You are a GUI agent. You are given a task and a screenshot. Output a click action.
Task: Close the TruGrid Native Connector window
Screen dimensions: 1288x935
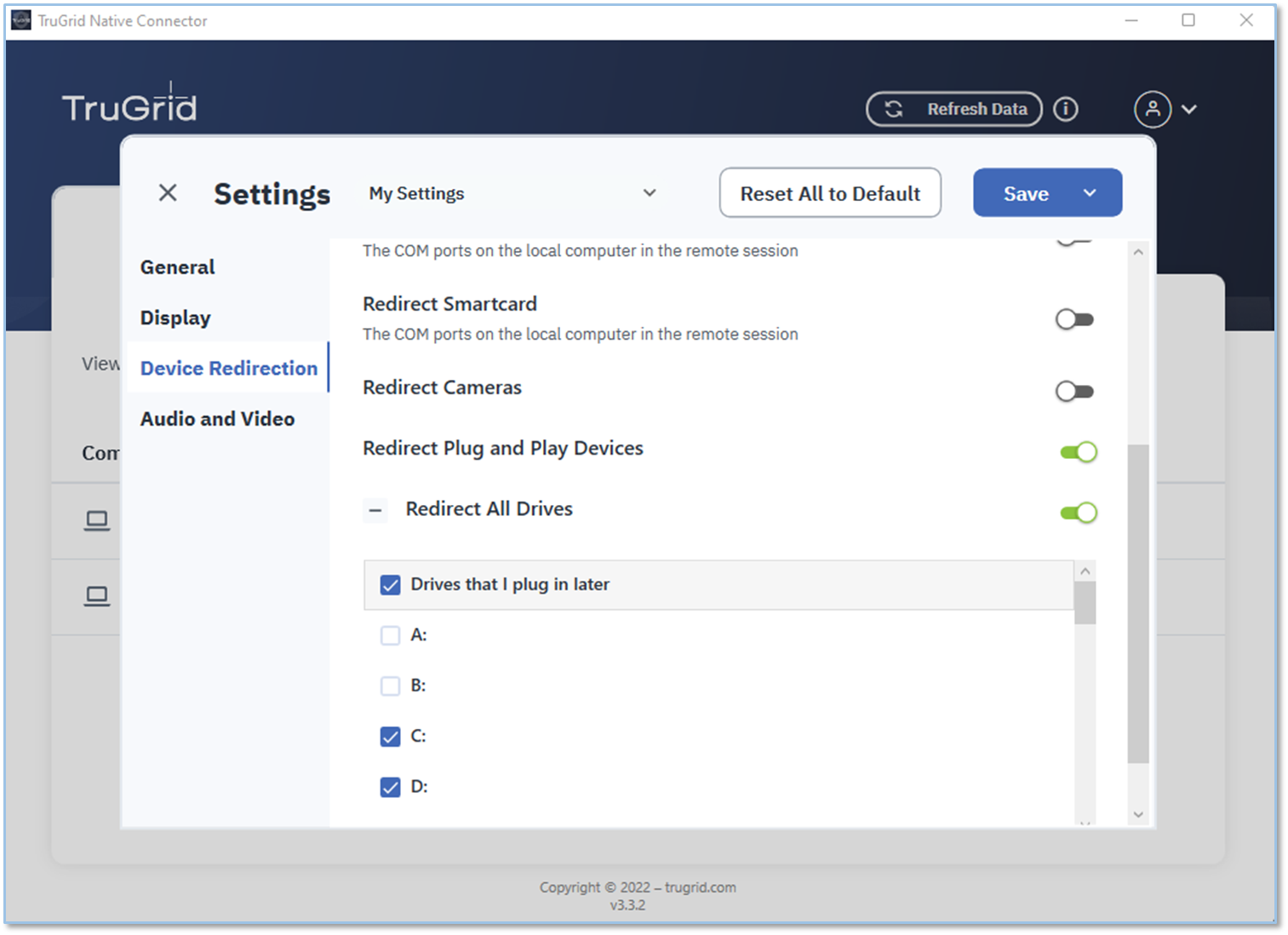point(1246,20)
